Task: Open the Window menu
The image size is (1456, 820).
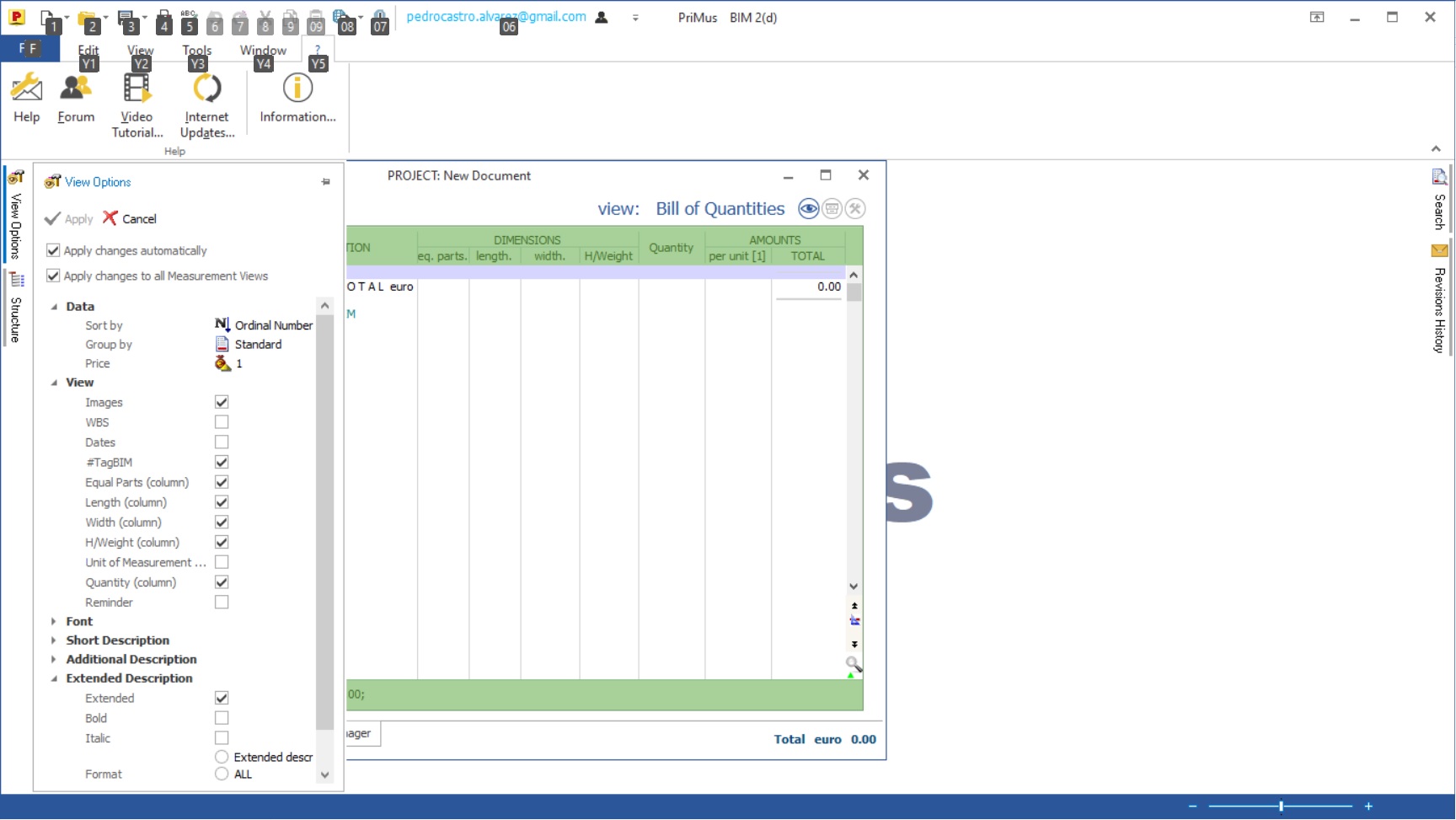Action: click(263, 50)
